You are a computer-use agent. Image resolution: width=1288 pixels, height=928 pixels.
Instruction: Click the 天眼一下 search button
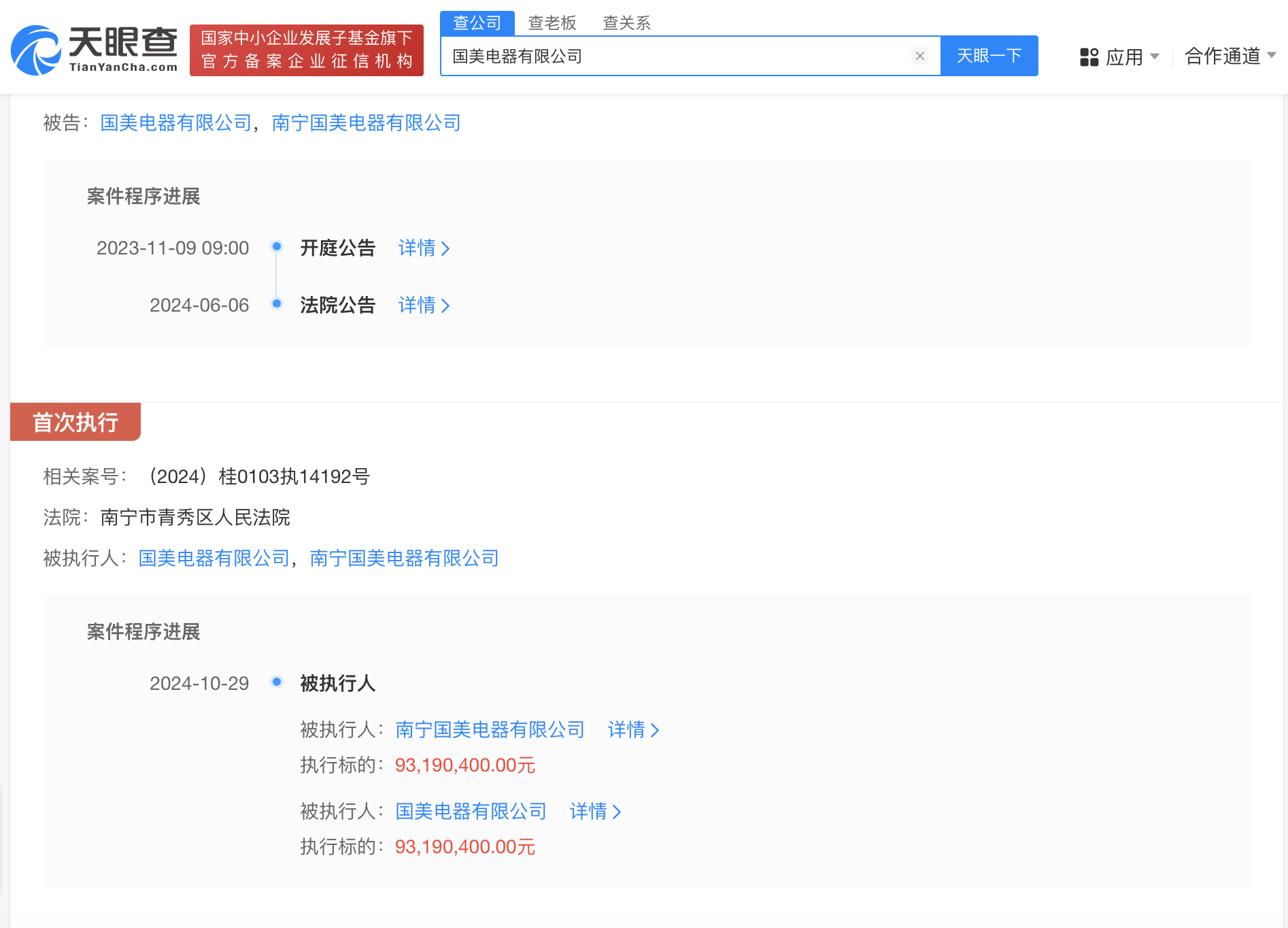click(x=989, y=56)
